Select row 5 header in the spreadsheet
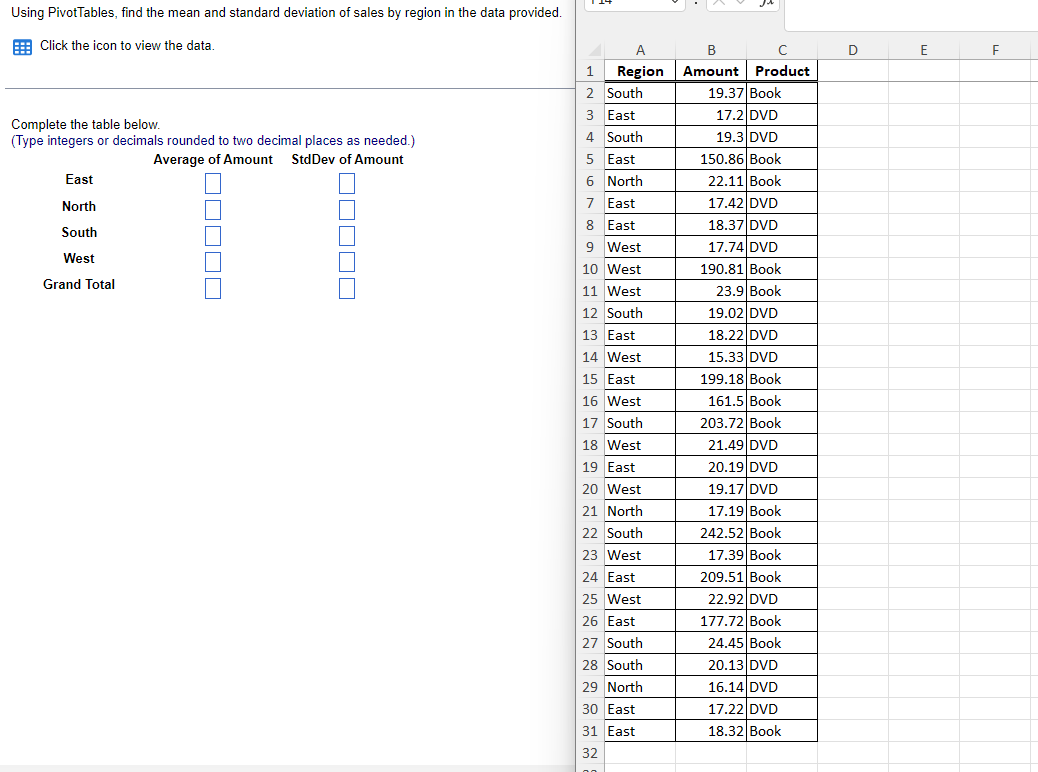Viewport: 1038px width, 772px height. coord(589,158)
